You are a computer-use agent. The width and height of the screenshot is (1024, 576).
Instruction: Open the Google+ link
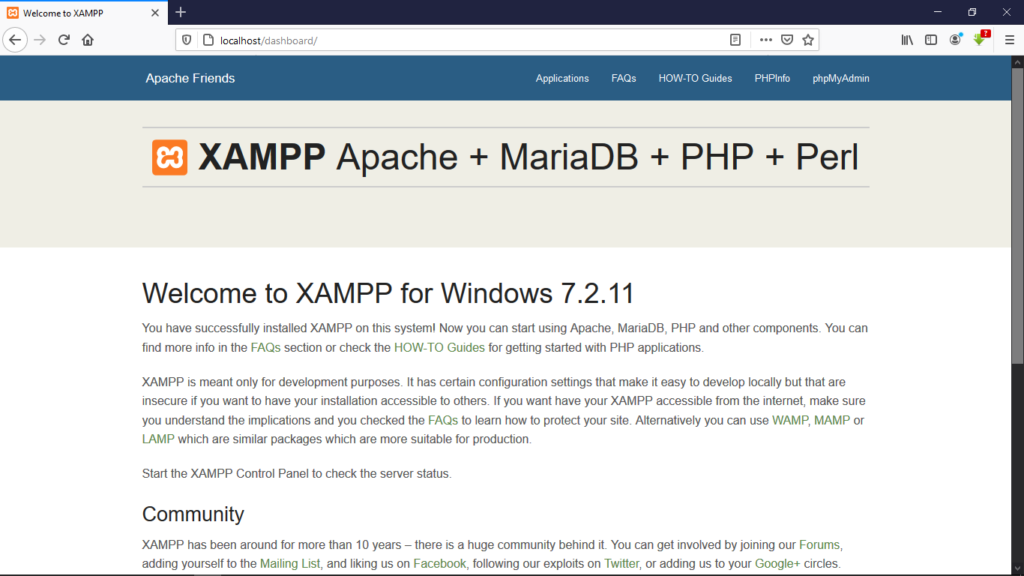(x=777, y=564)
